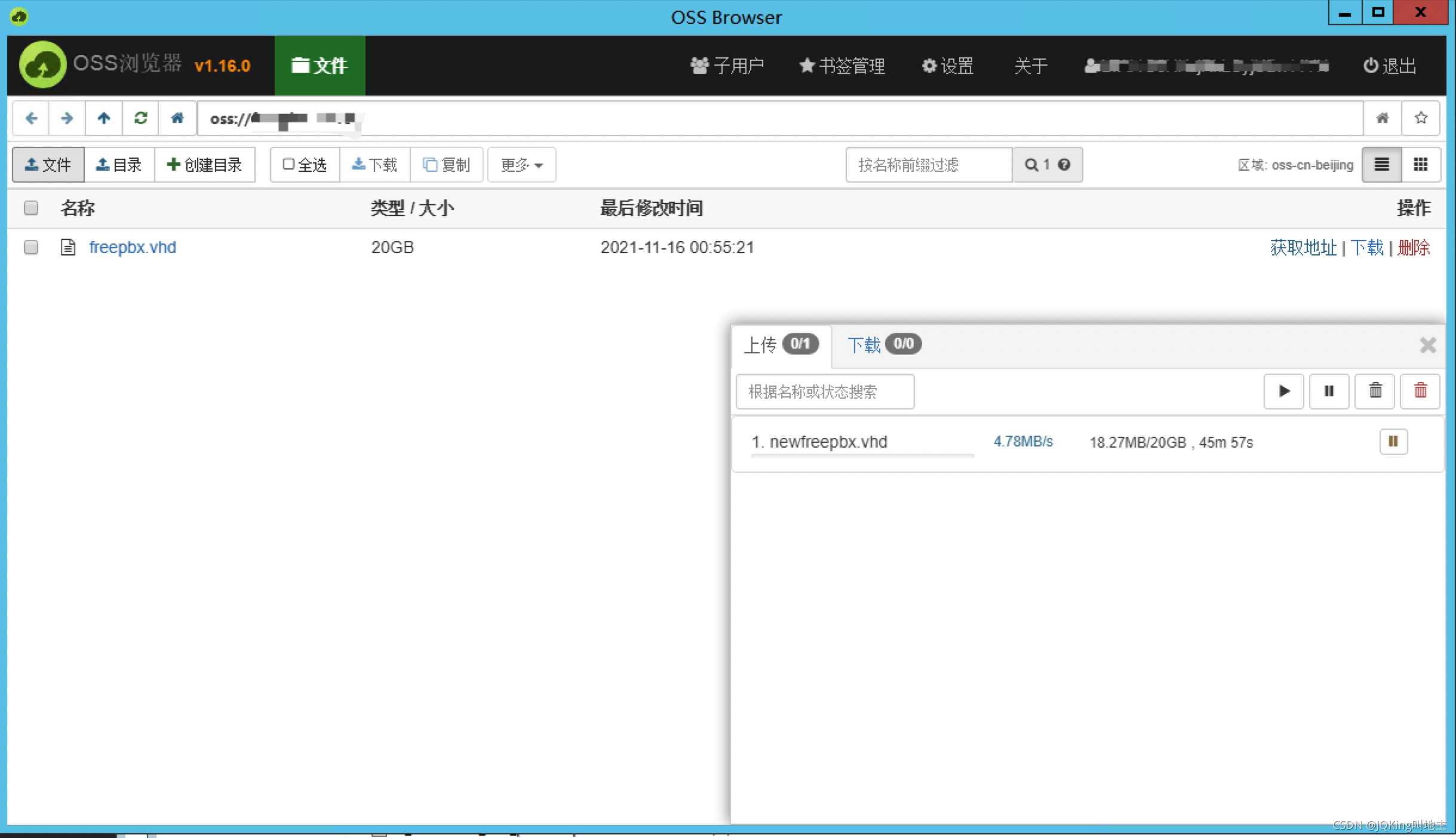Open 子用户 sub-user menu
This screenshot has height=838, width=1456.
point(727,66)
